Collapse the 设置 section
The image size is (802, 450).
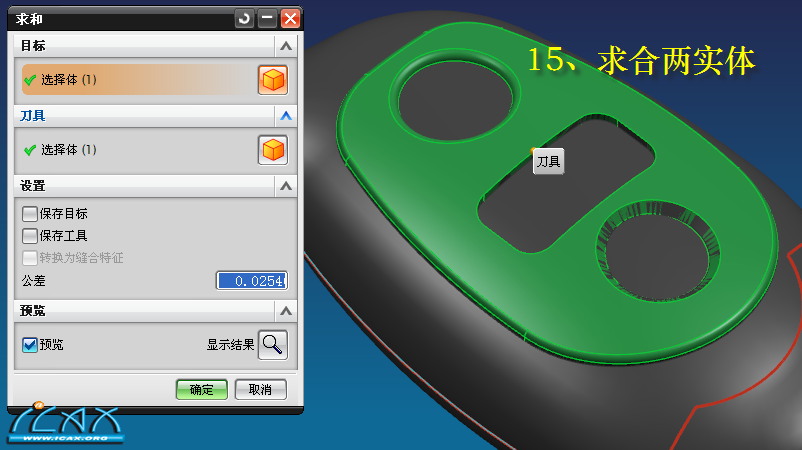pos(286,186)
